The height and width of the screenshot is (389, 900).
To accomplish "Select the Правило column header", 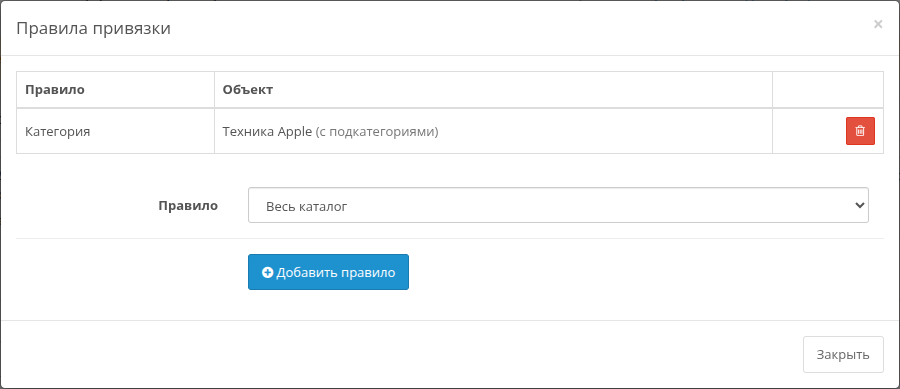I will coord(55,90).
